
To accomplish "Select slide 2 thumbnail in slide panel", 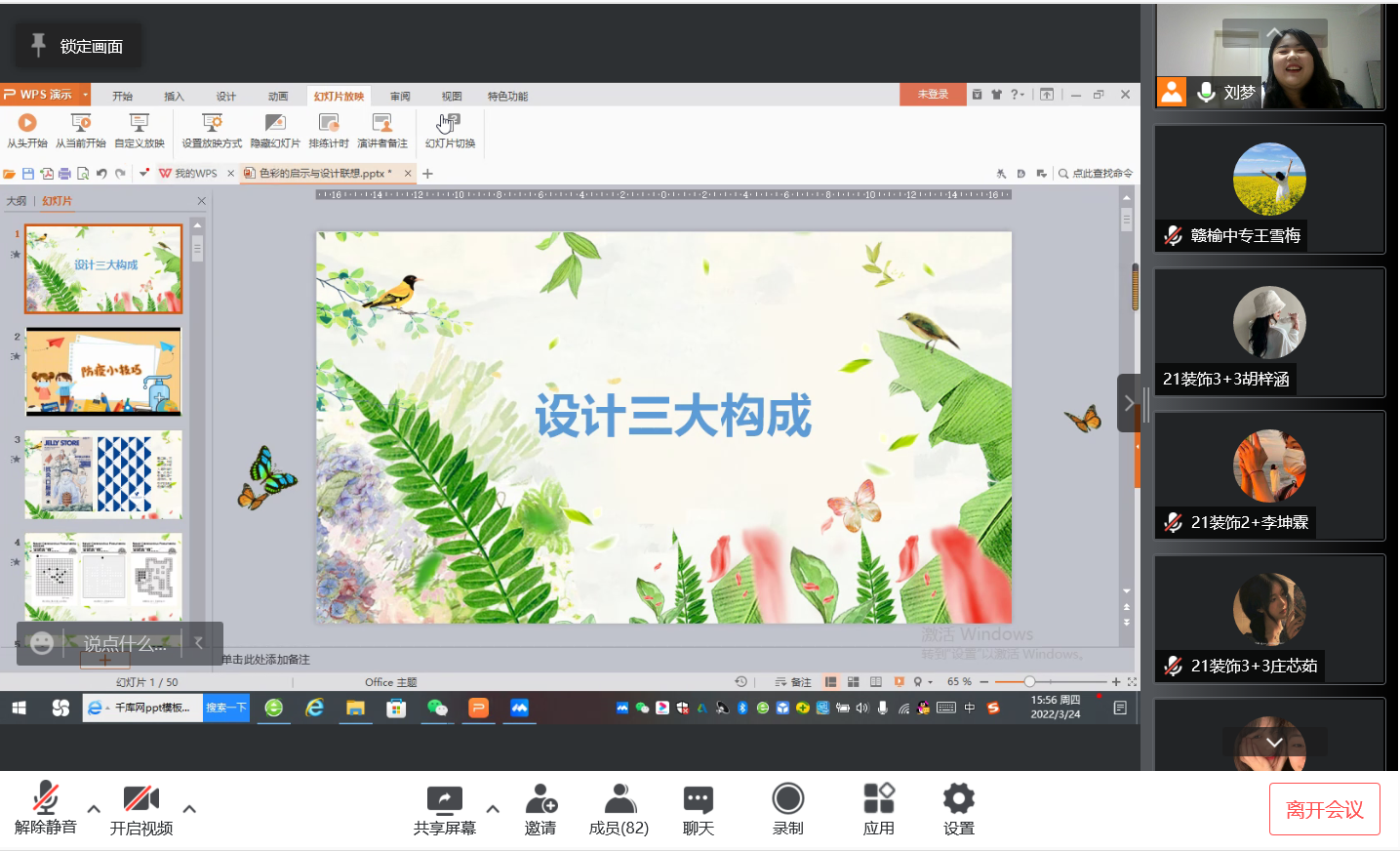I will coord(102,372).
